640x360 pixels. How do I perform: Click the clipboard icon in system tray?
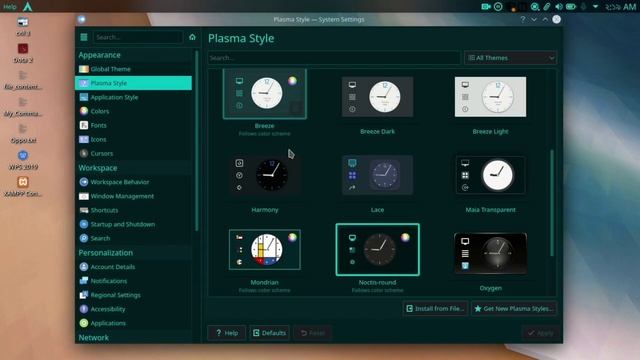[546, 7]
